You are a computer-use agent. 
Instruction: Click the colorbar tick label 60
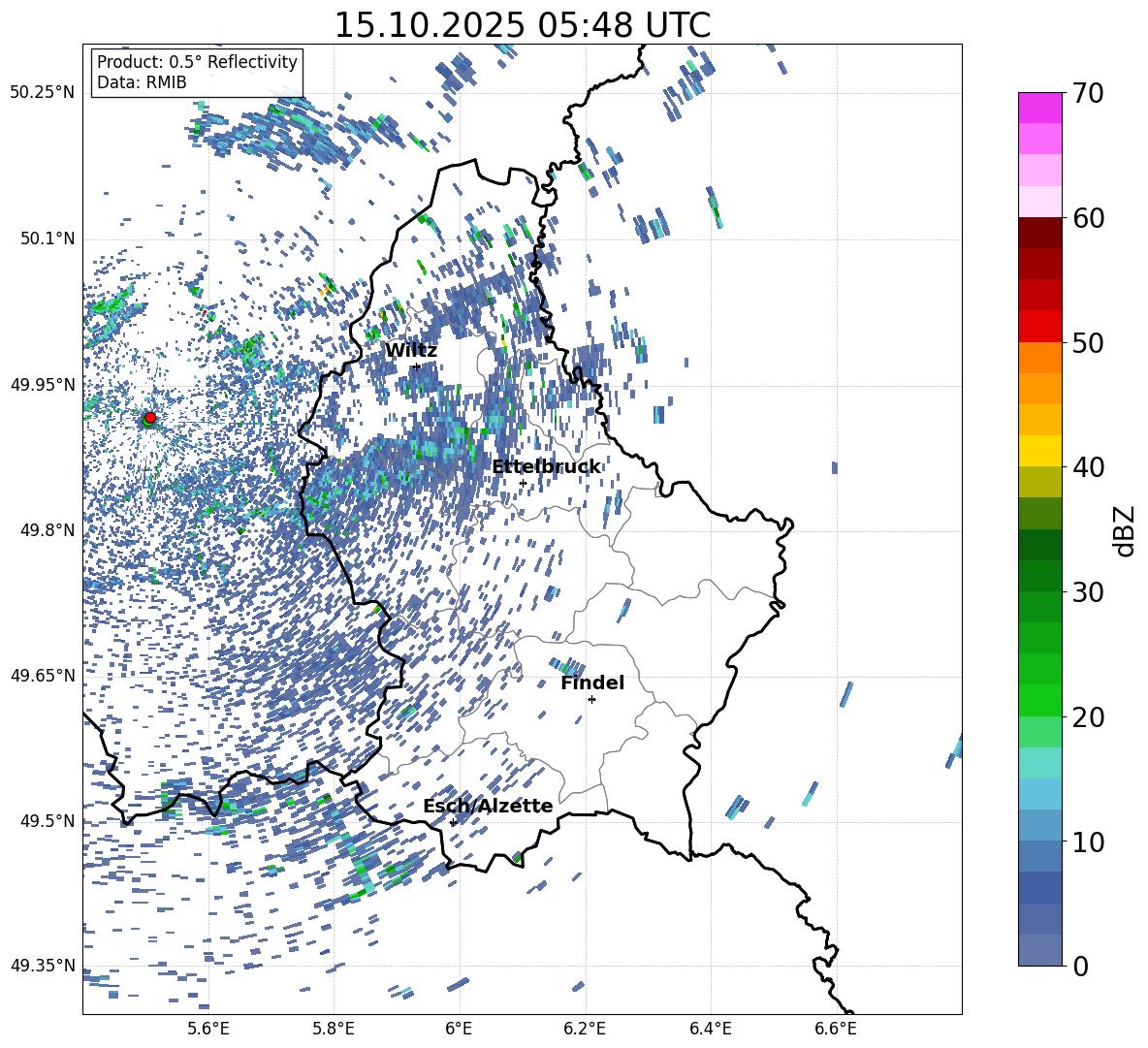pos(1088,218)
